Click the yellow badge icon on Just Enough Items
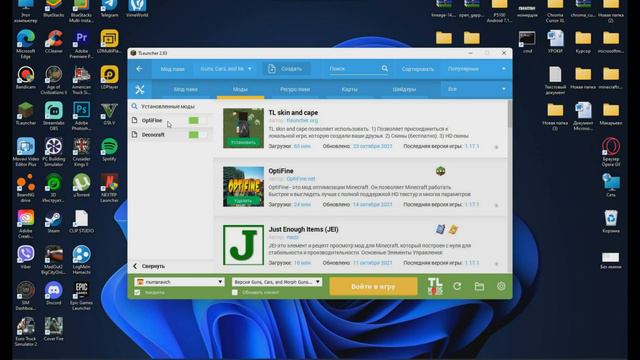The image size is (640, 360). [x=453, y=229]
